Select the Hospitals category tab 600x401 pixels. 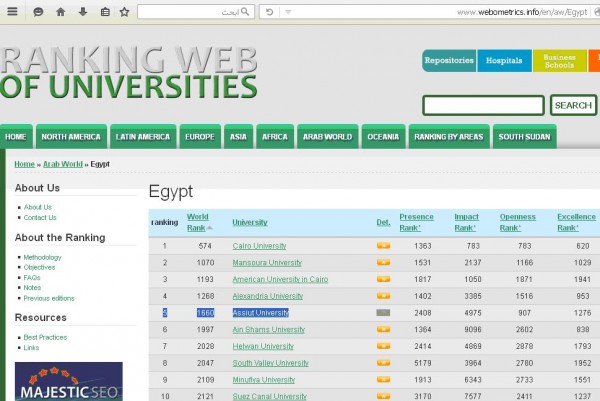point(504,61)
